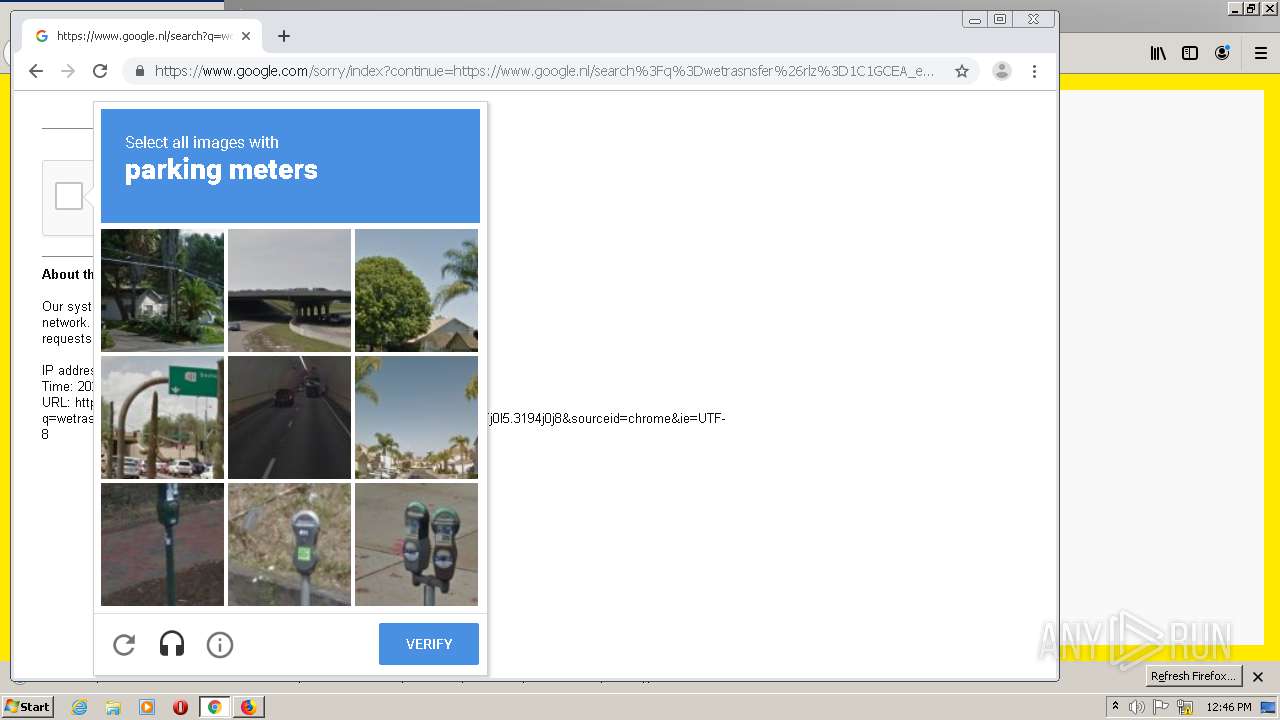The width and height of the screenshot is (1280, 720).
Task: Open the Chrome three-dot menu
Action: click(1034, 71)
